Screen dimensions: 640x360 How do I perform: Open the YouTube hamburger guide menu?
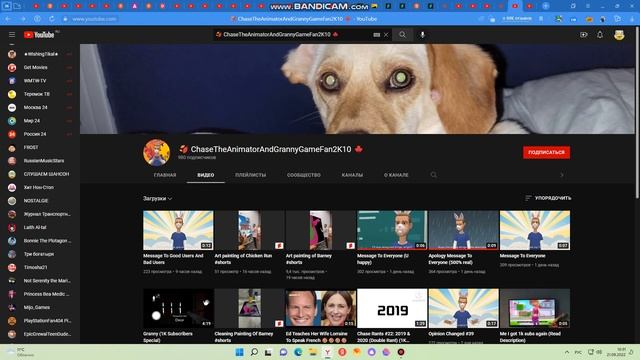click(x=12, y=35)
